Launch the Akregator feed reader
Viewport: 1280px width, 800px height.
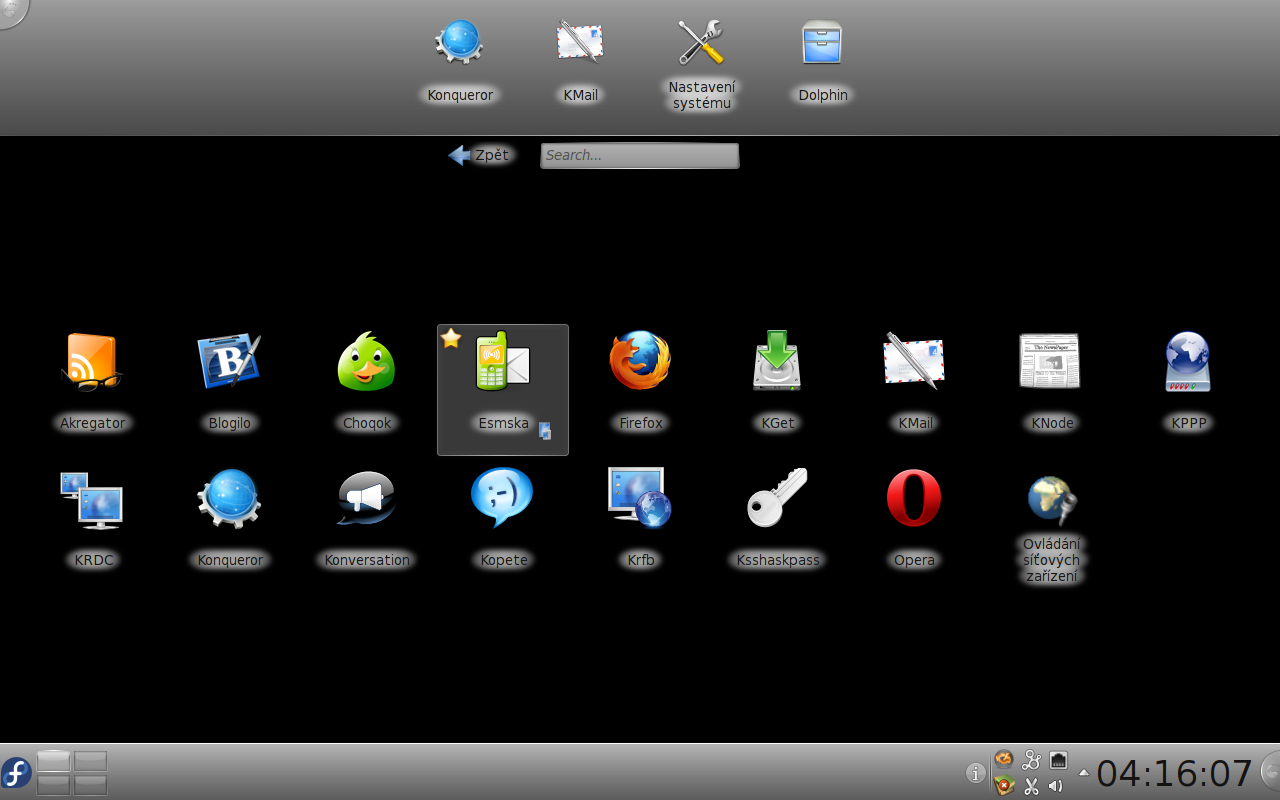(92, 362)
